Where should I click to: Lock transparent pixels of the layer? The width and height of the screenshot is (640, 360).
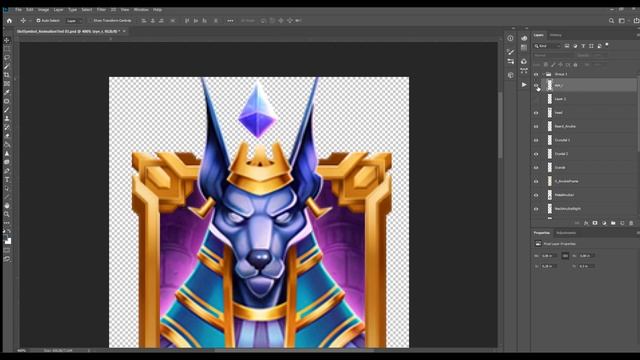click(546, 64)
